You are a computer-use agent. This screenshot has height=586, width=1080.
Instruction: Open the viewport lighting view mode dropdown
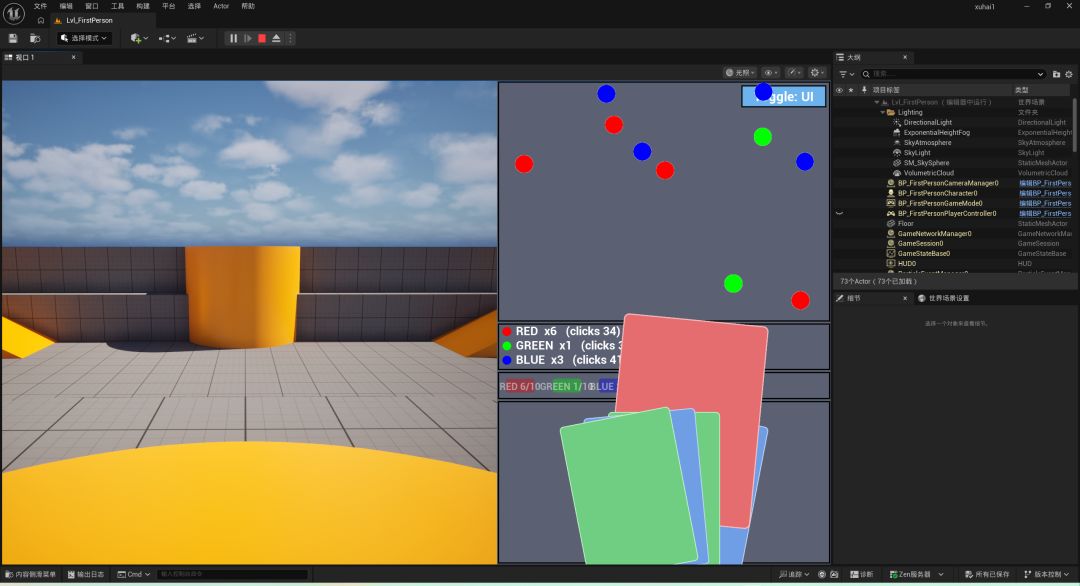point(740,72)
